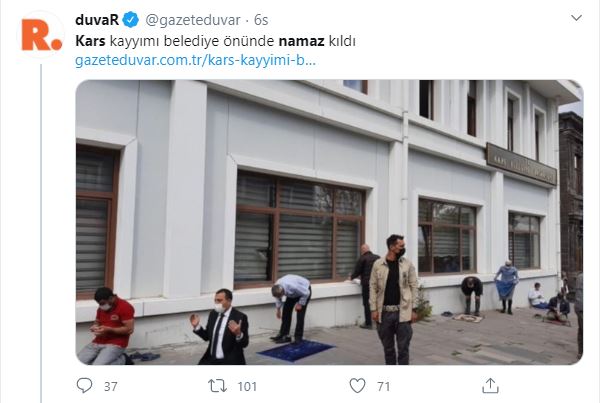This screenshot has width=604, height=403.
Task: Open the tweet's attached photo
Action: (x=329, y=222)
